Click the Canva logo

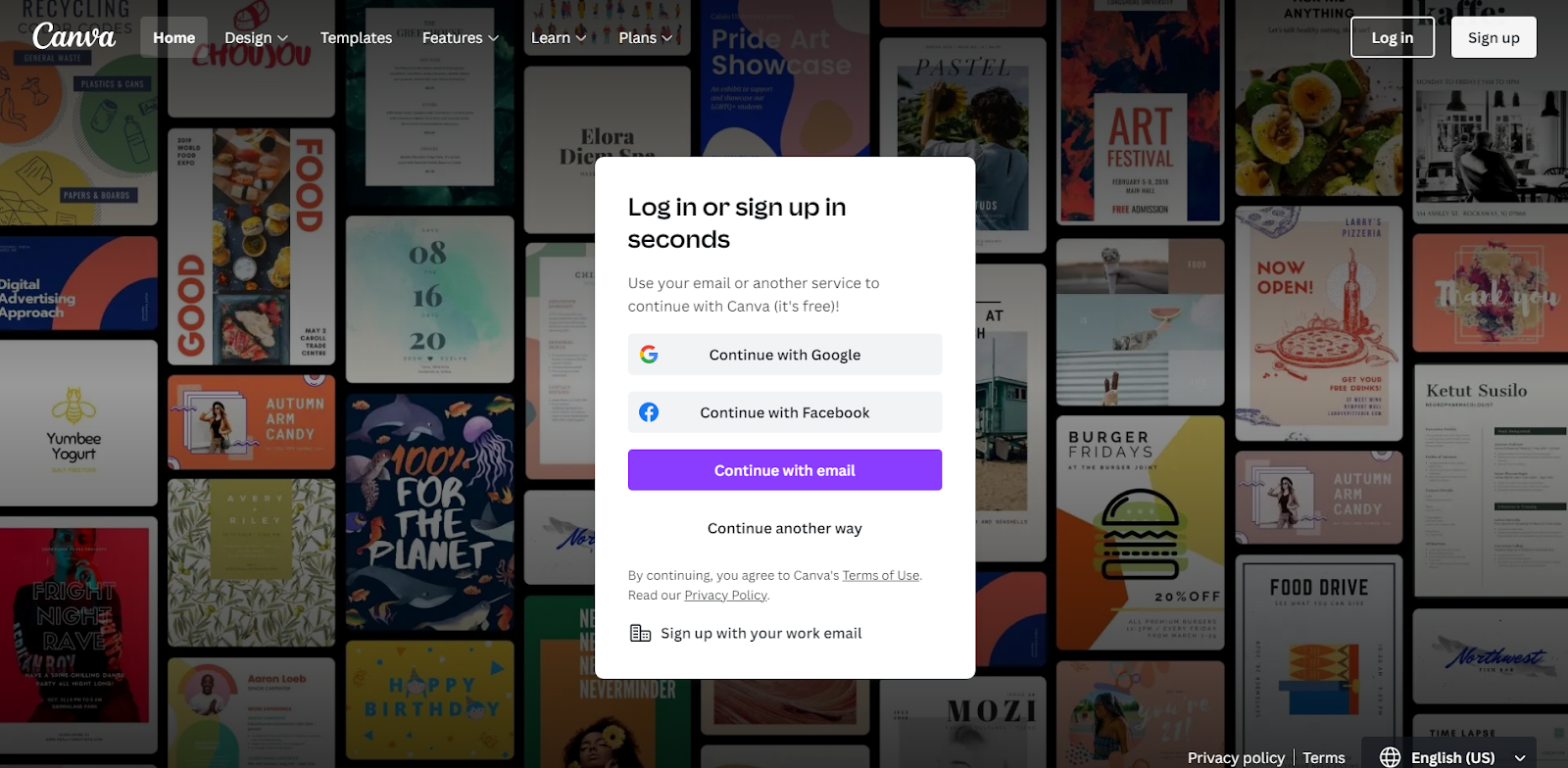[73, 36]
